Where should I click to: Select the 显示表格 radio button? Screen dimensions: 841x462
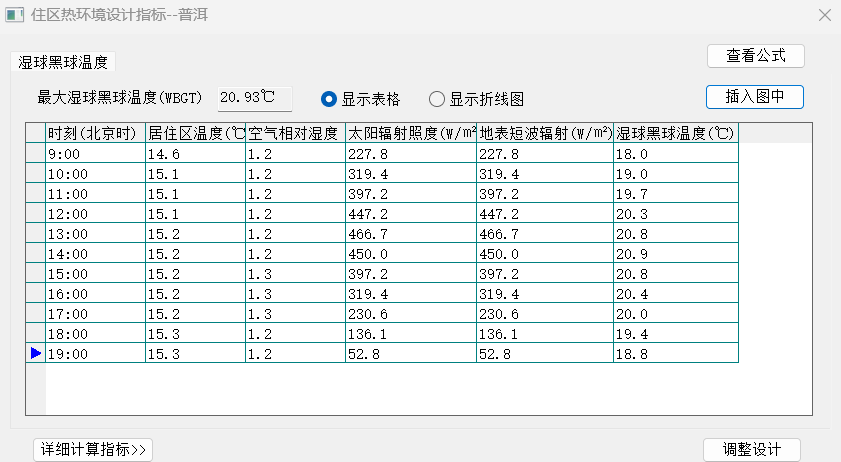328,99
